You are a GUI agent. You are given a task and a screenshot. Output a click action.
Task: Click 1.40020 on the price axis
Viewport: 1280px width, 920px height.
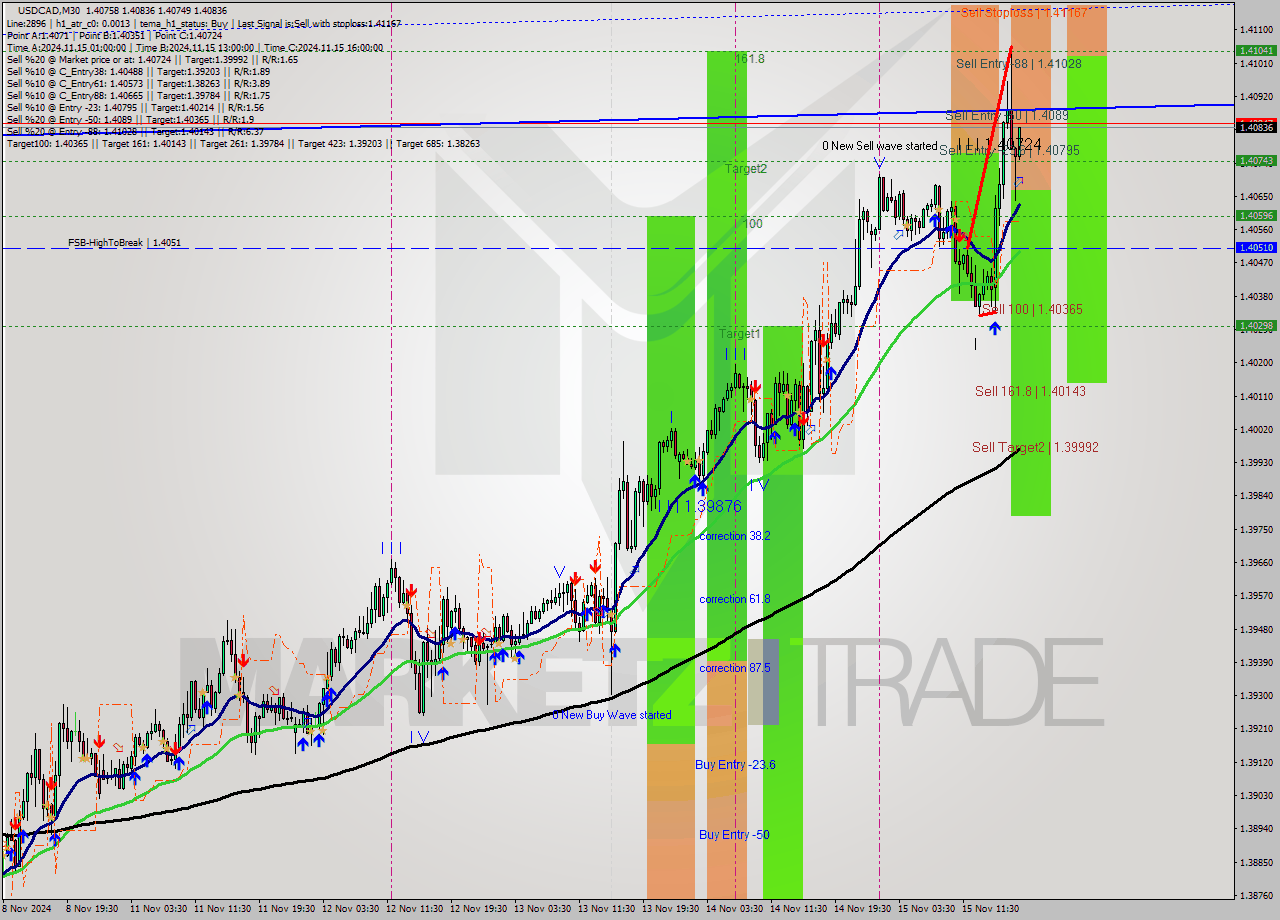1256,429
